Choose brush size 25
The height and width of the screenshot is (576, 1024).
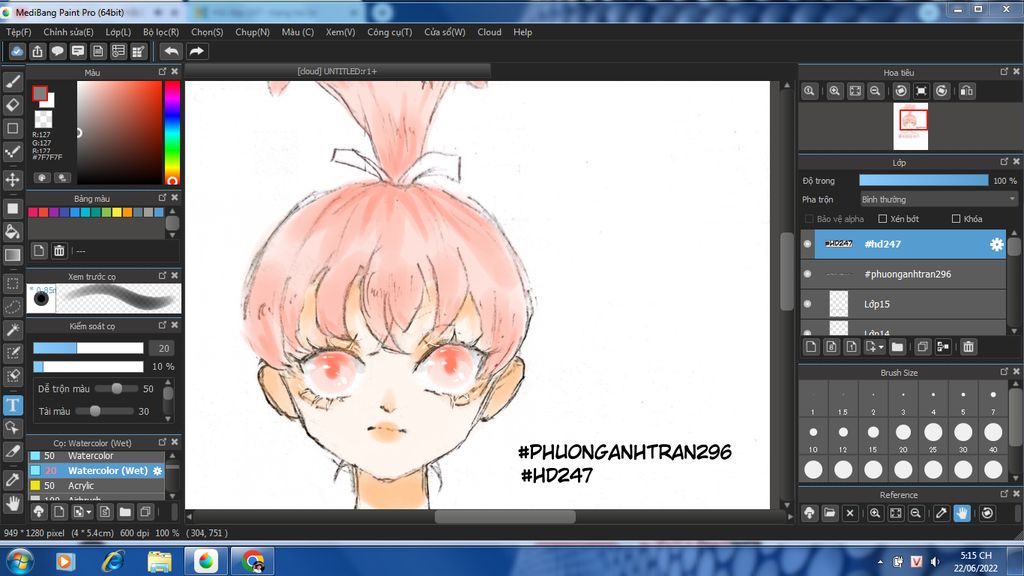pos(933,436)
